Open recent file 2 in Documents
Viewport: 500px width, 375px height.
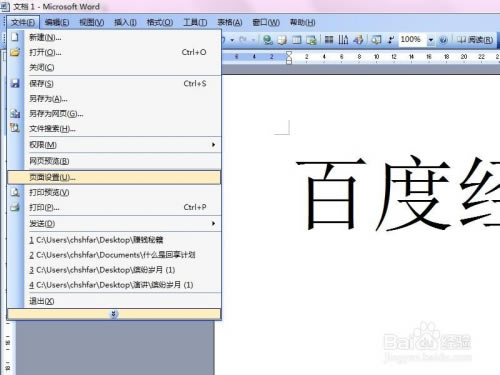(114, 255)
